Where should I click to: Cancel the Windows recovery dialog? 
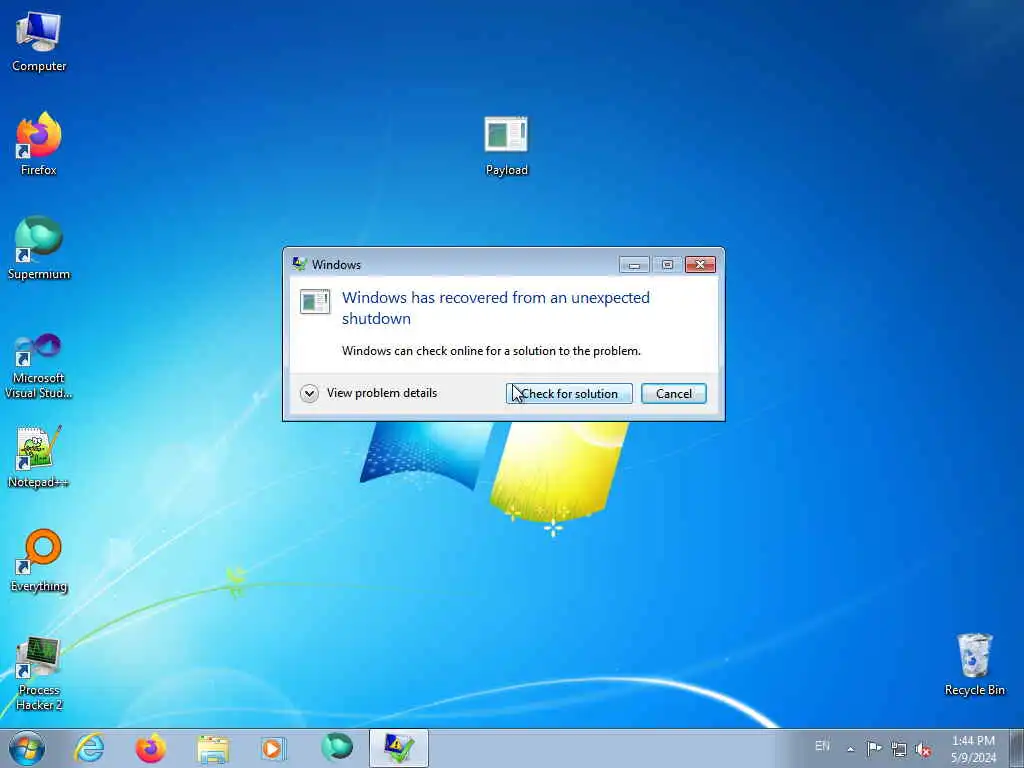pos(673,394)
